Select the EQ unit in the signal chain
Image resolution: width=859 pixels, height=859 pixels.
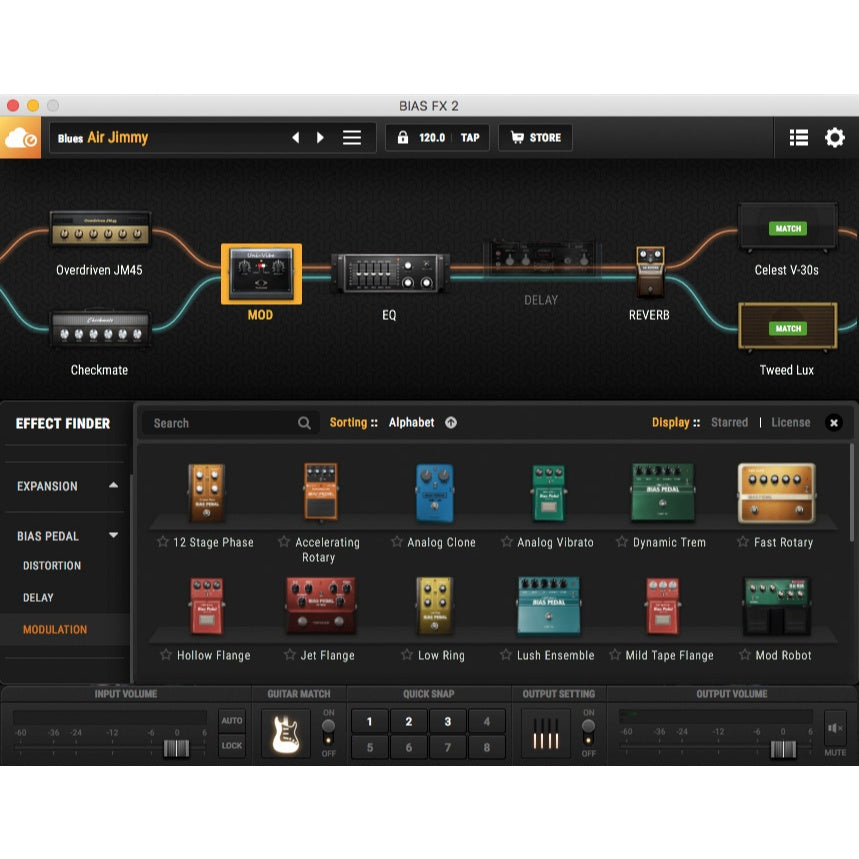click(x=389, y=272)
